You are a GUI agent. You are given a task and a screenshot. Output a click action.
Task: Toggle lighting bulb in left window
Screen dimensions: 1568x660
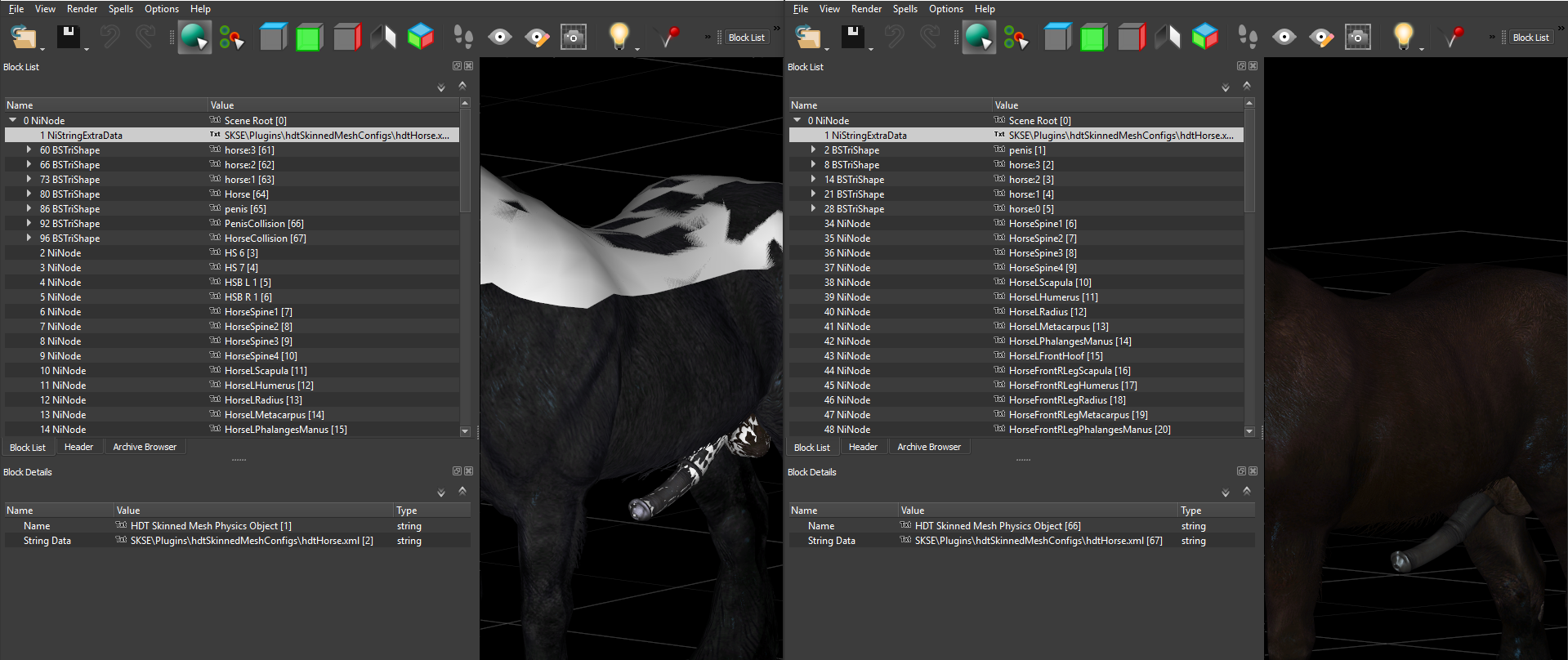(619, 36)
